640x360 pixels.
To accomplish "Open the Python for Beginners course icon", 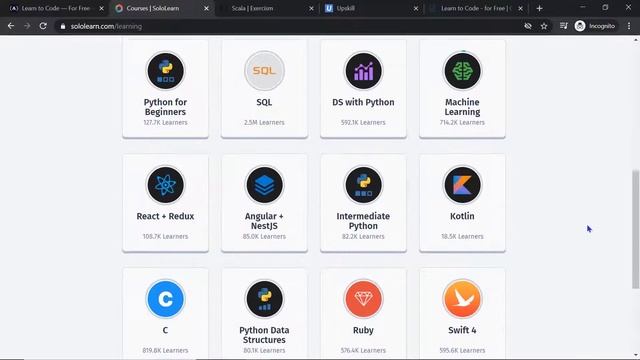I will (x=165, y=71).
